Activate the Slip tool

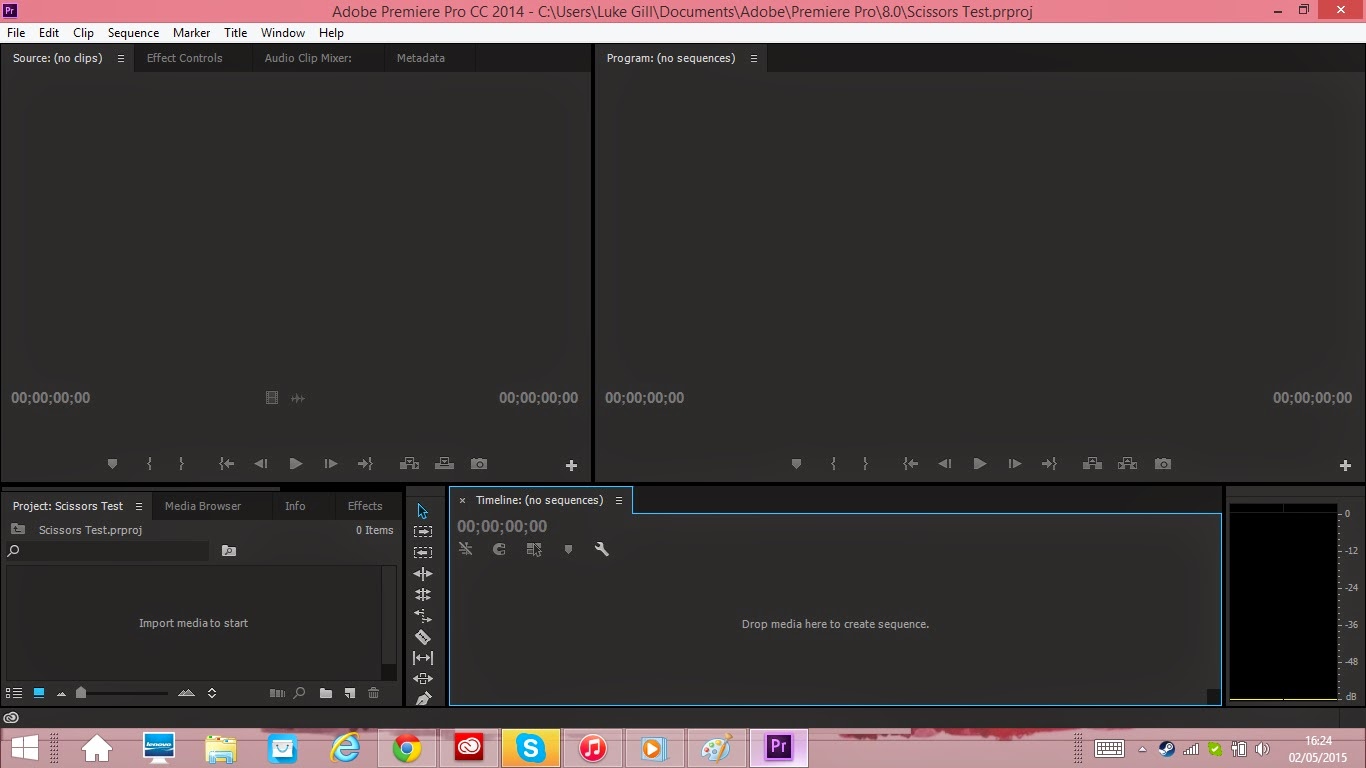click(x=423, y=658)
